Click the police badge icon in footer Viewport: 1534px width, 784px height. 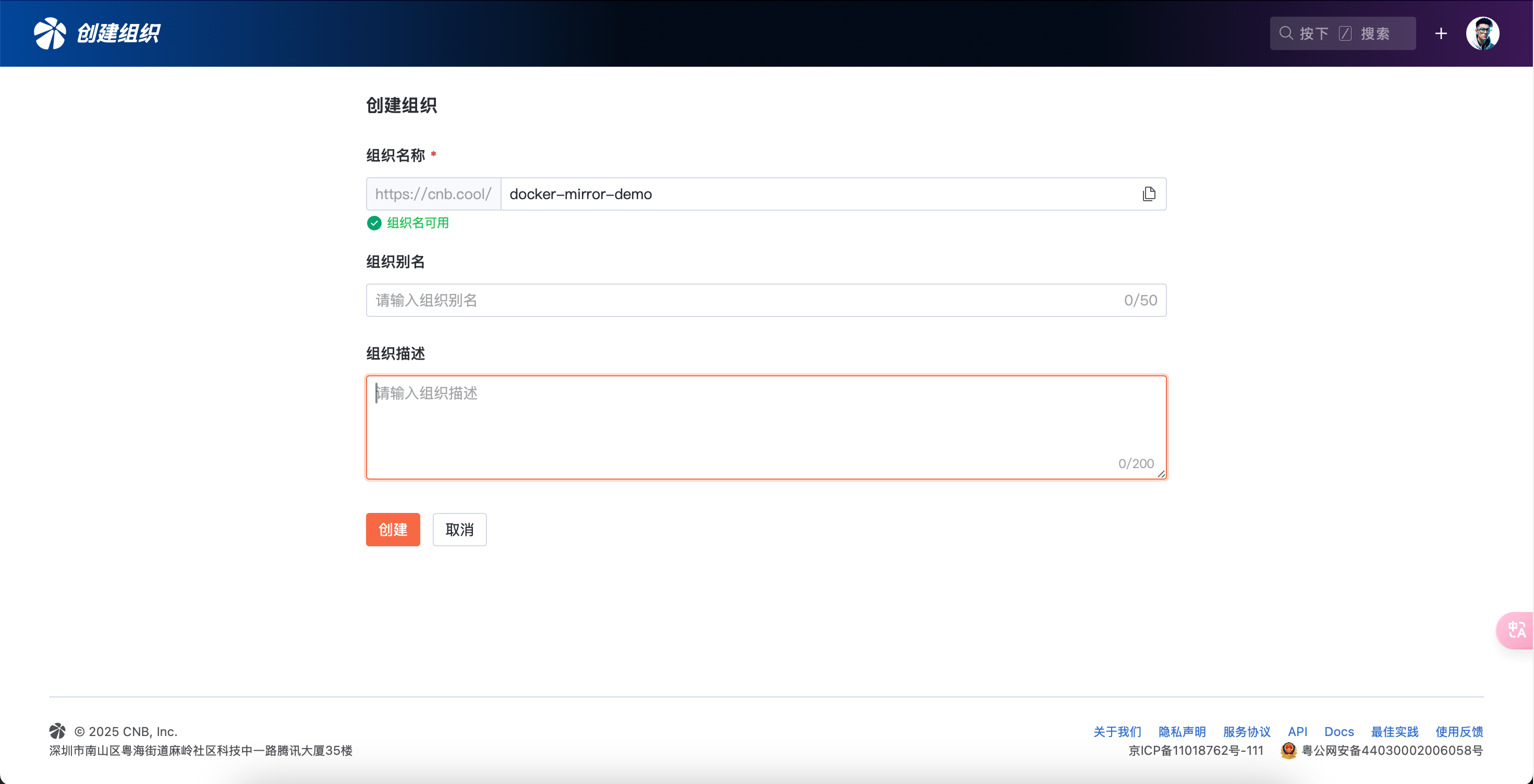1288,750
